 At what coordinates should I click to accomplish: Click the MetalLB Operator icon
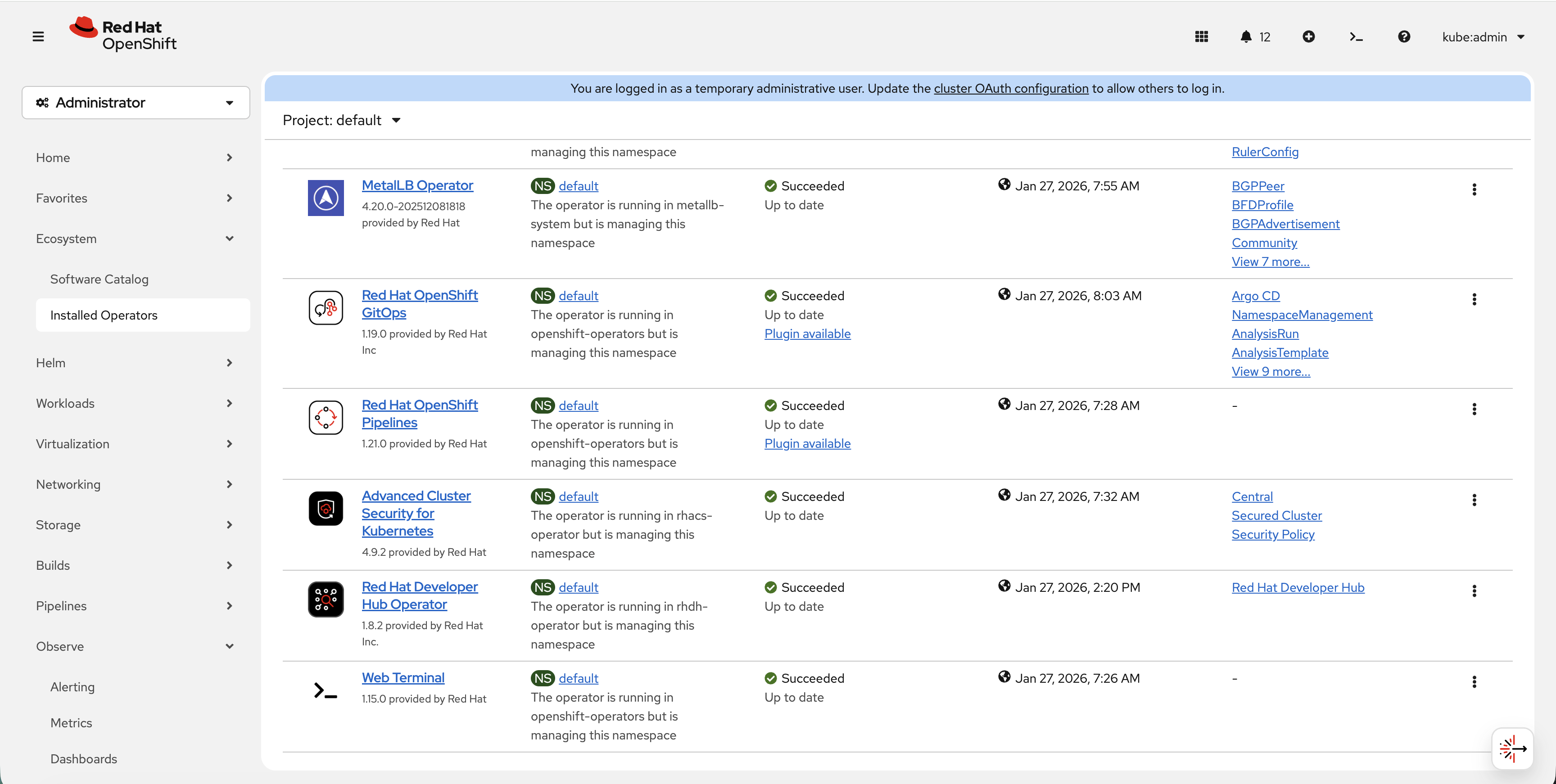click(326, 198)
